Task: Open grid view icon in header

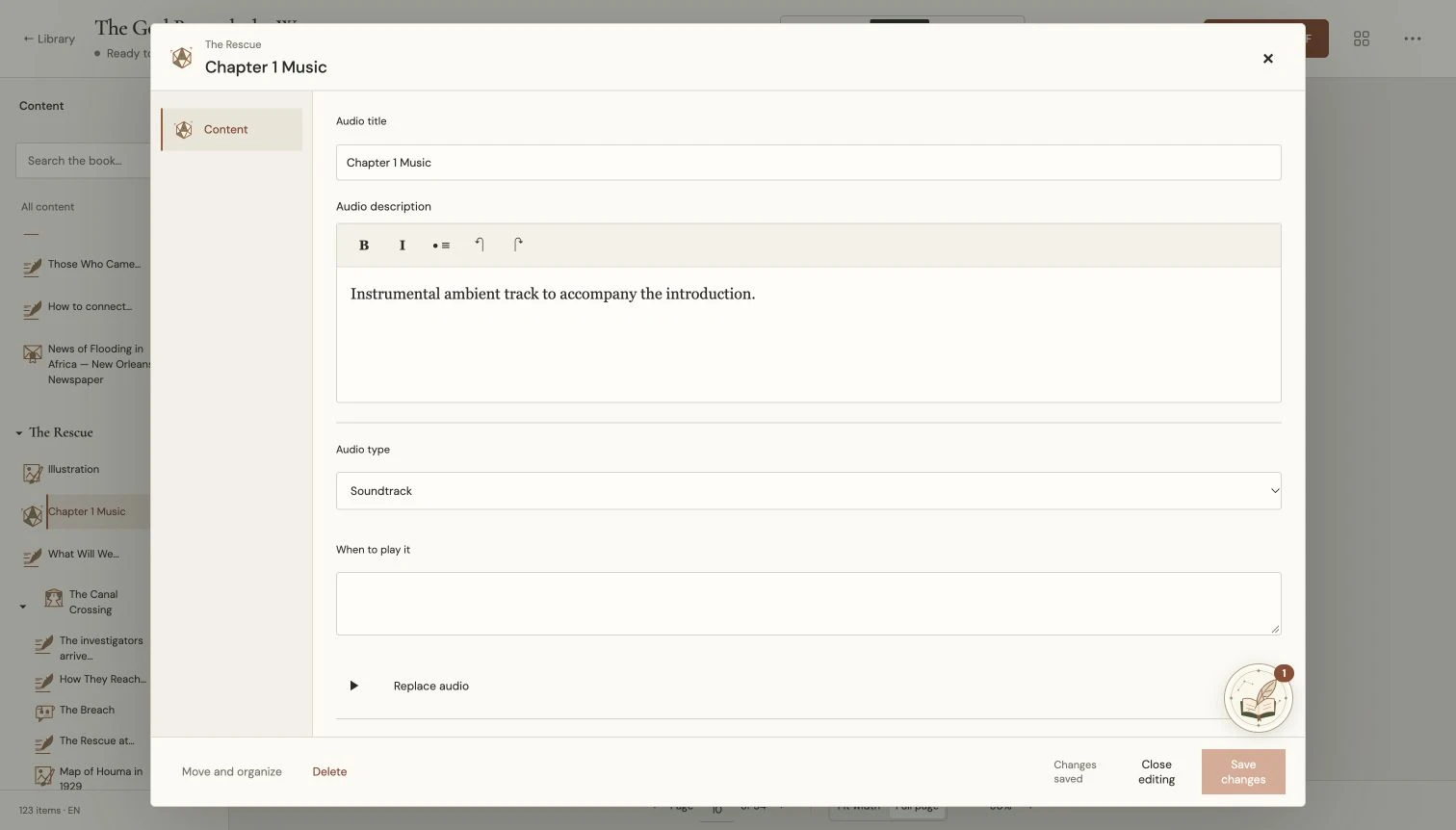Action: click(x=1362, y=39)
